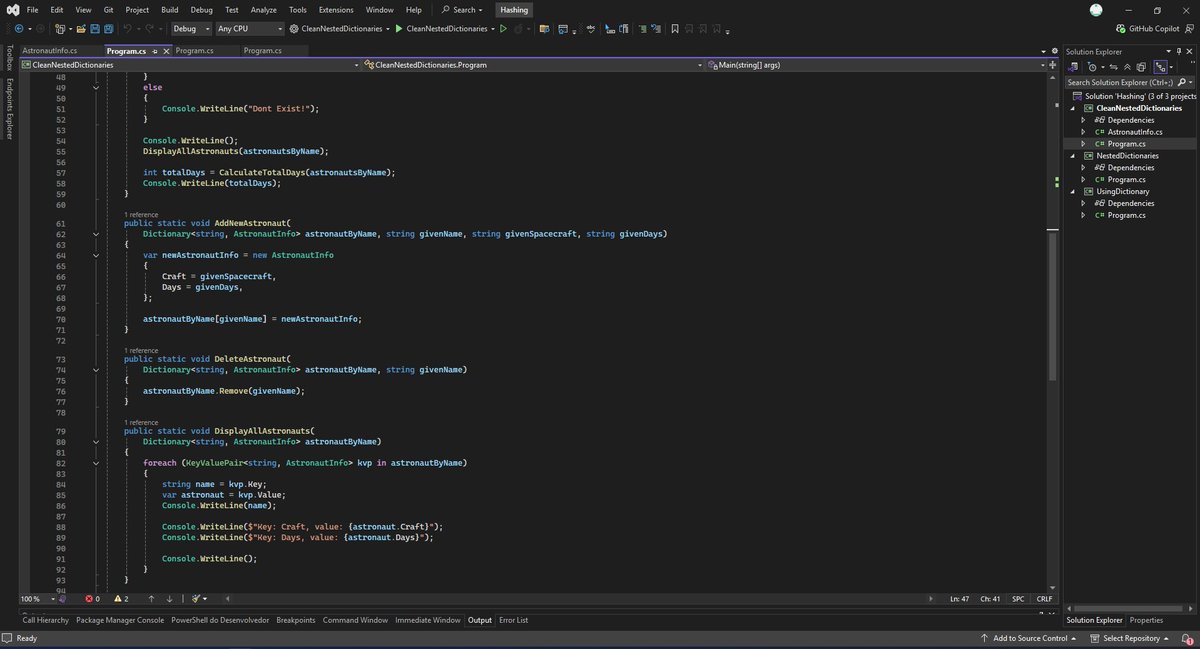The height and width of the screenshot is (649, 1200).
Task: Open the Toolbox side panel tab
Action: [9, 59]
